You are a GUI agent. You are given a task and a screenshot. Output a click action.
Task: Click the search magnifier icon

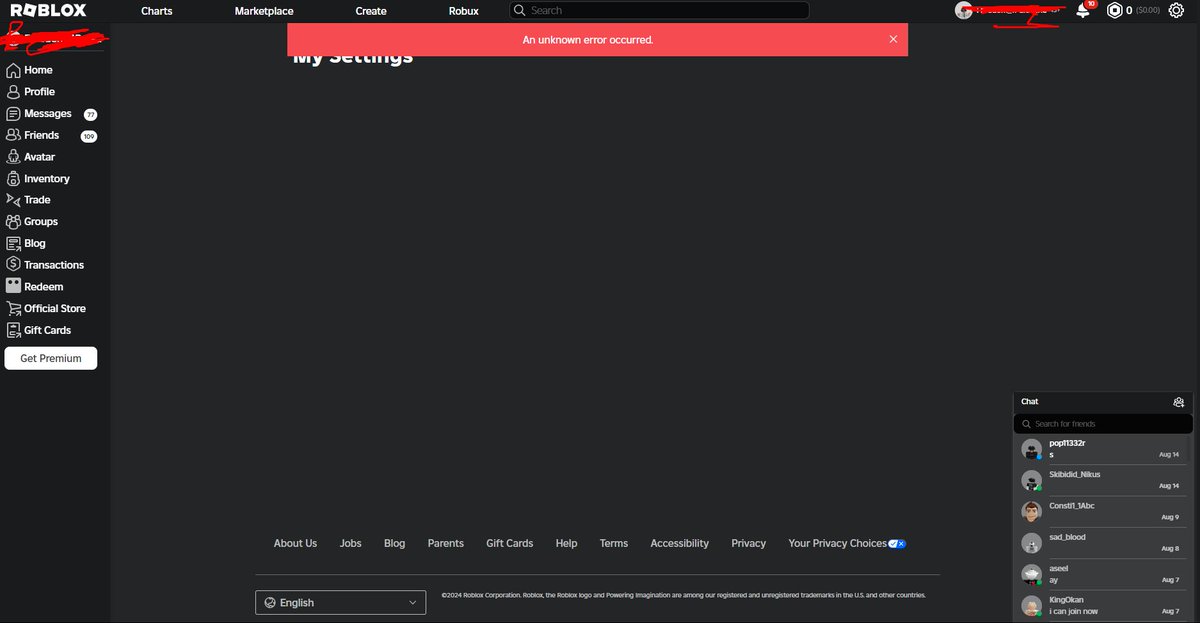click(519, 11)
